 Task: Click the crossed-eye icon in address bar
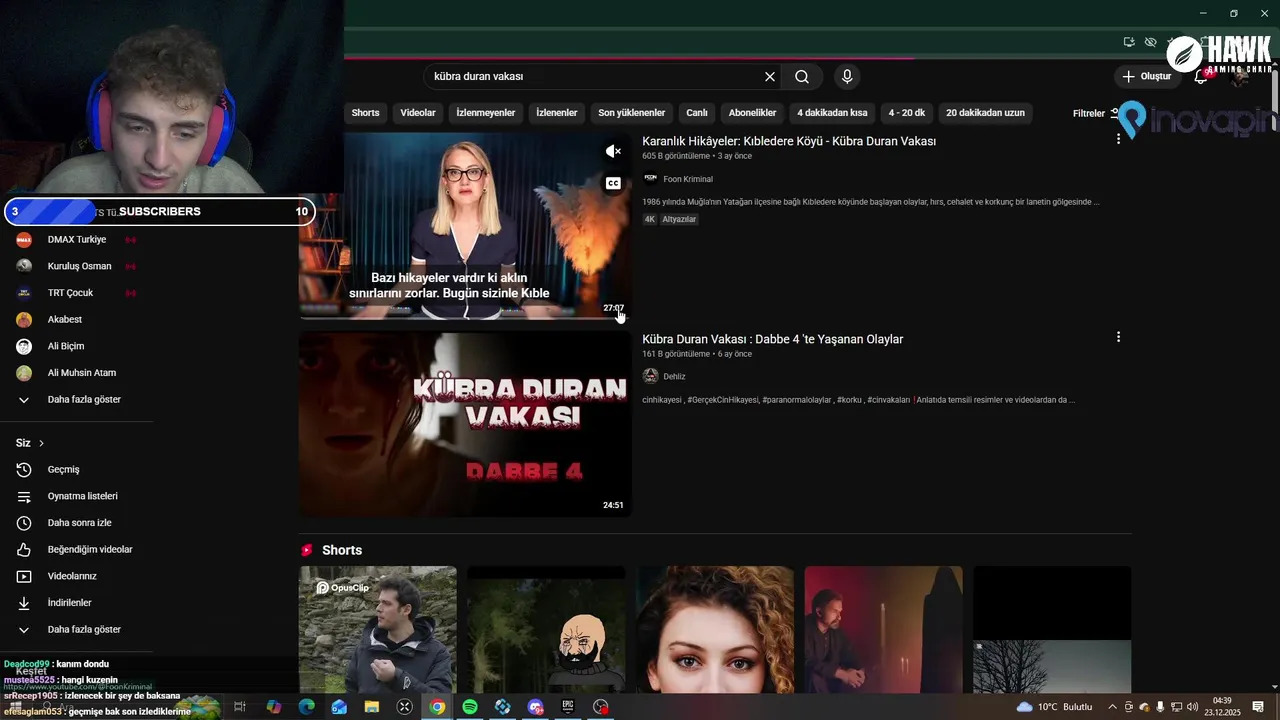click(x=1151, y=42)
